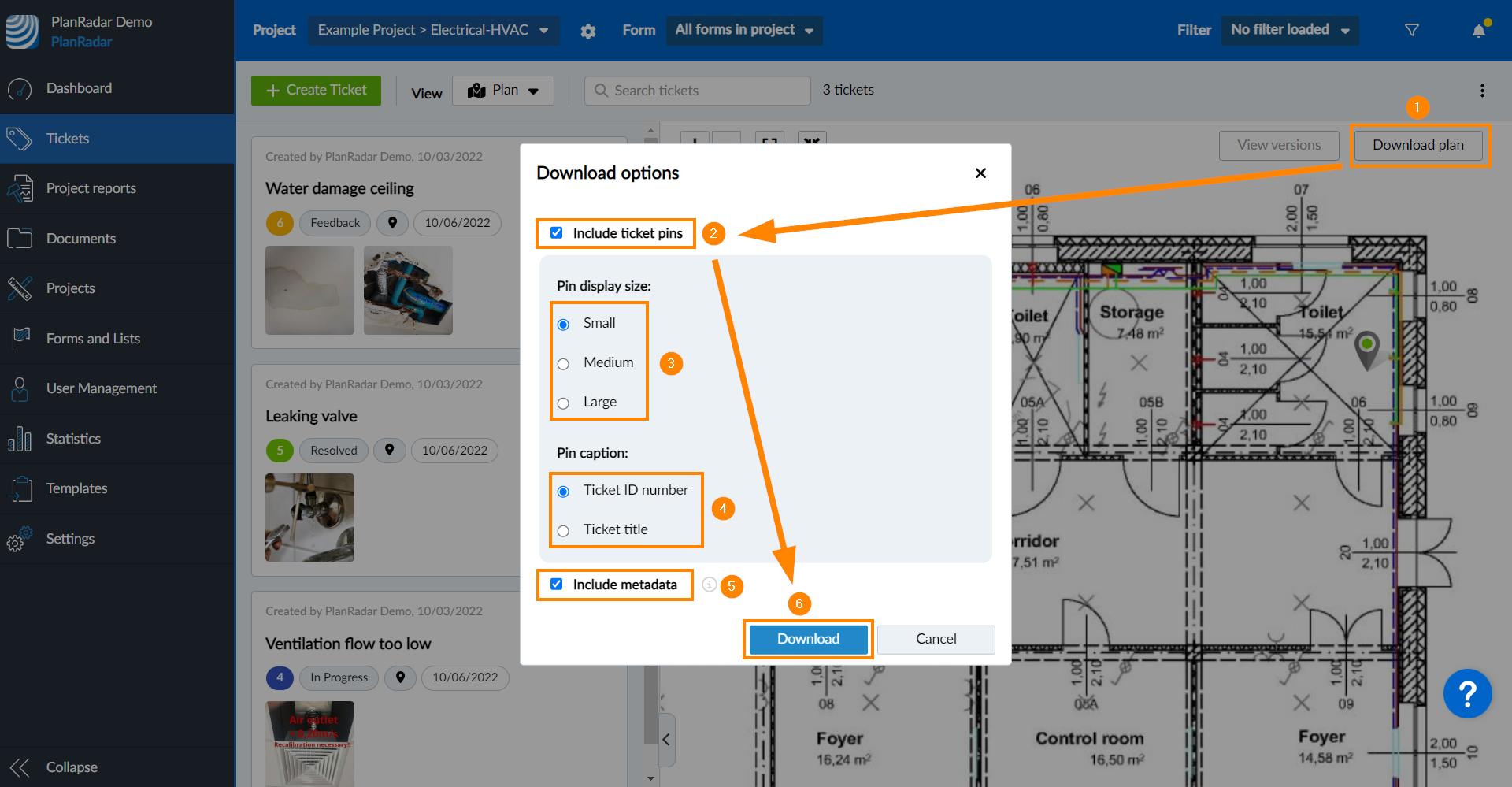Open the notifications bell

[x=1479, y=30]
